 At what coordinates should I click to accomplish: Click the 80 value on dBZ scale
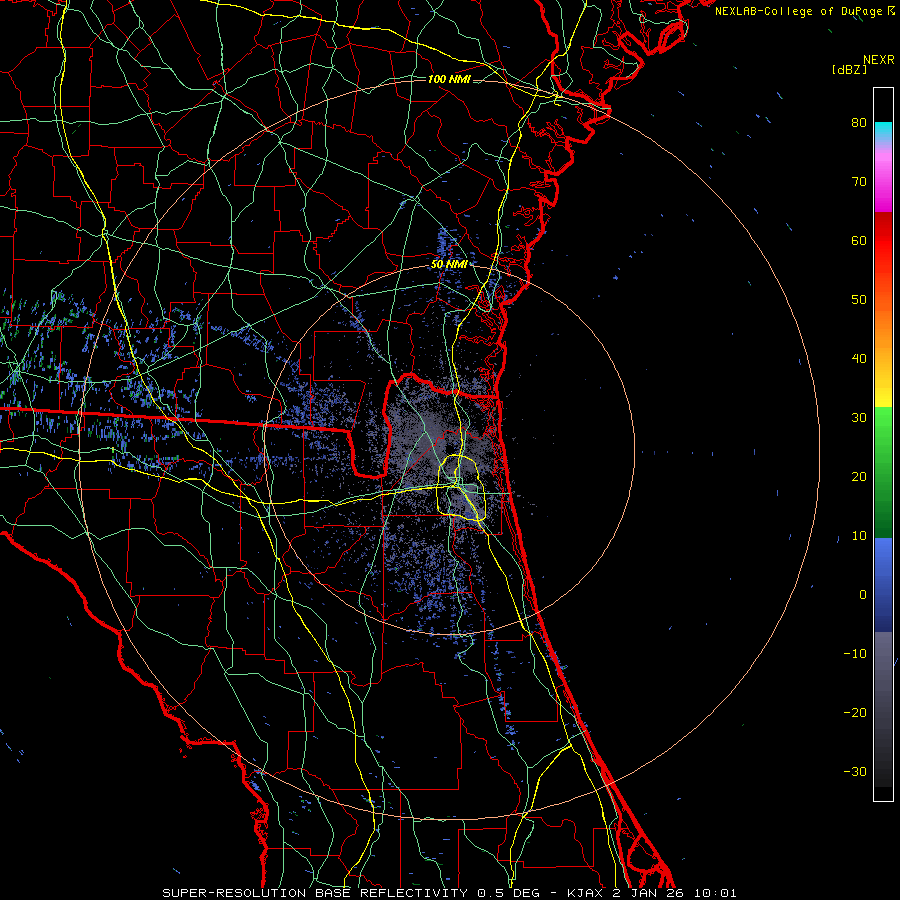click(859, 122)
